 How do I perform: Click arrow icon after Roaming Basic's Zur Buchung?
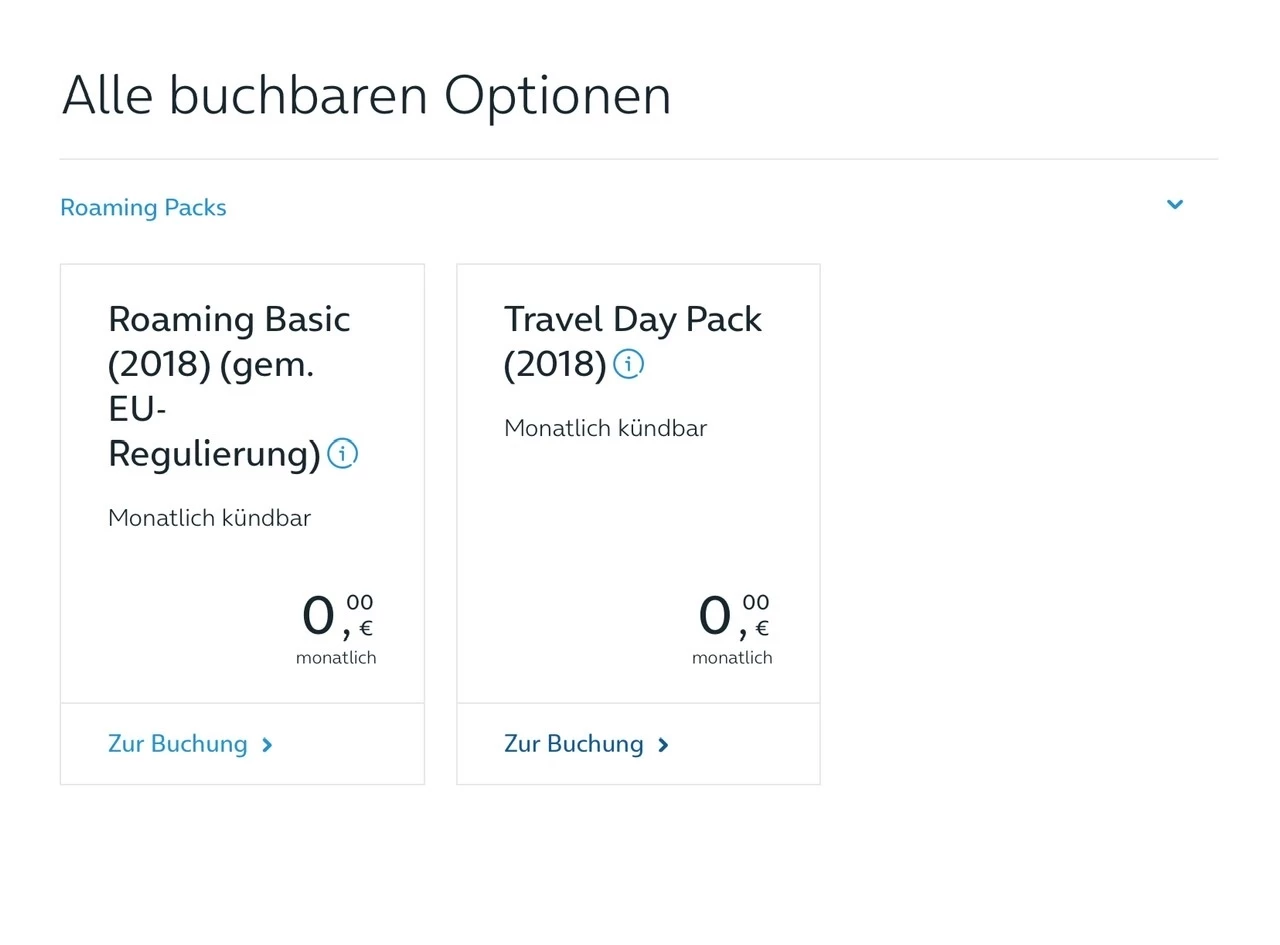267,745
